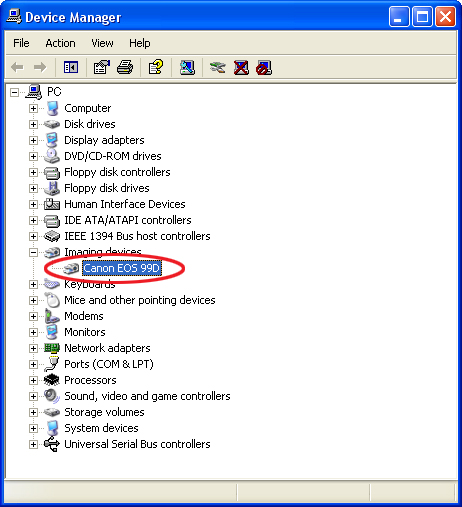Click the Properties toolbar icon
462x507 pixels.
coord(102,67)
